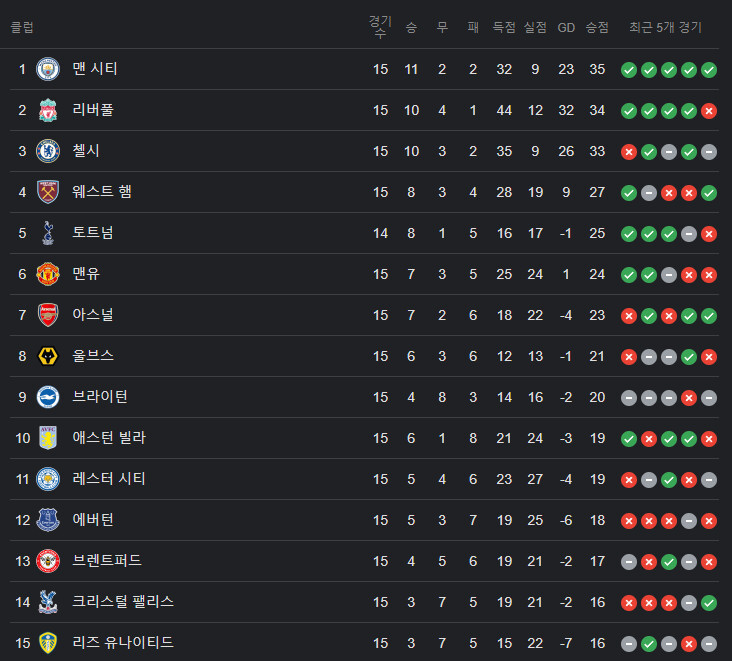Click the 승점 column header
Image resolution: width=732 pixels, height=661 pixels.
(597, 28)
